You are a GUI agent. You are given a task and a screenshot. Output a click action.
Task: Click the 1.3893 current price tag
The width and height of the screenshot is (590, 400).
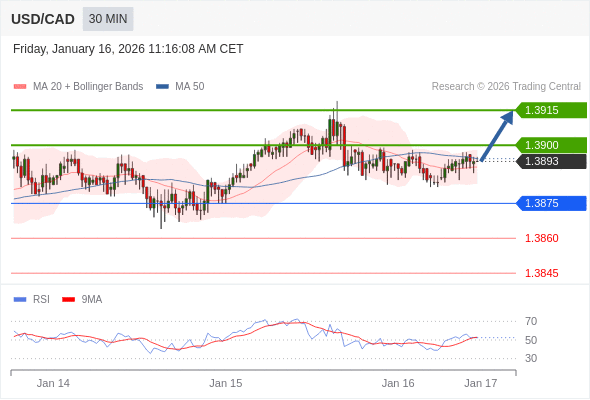551,161
